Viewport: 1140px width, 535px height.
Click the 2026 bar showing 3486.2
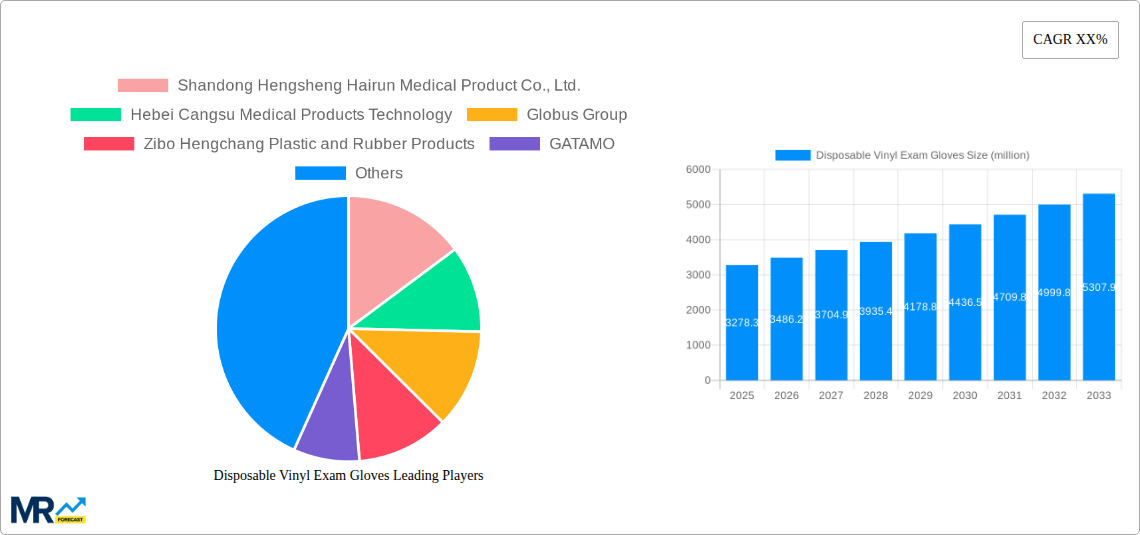click(x=787, y=319)
